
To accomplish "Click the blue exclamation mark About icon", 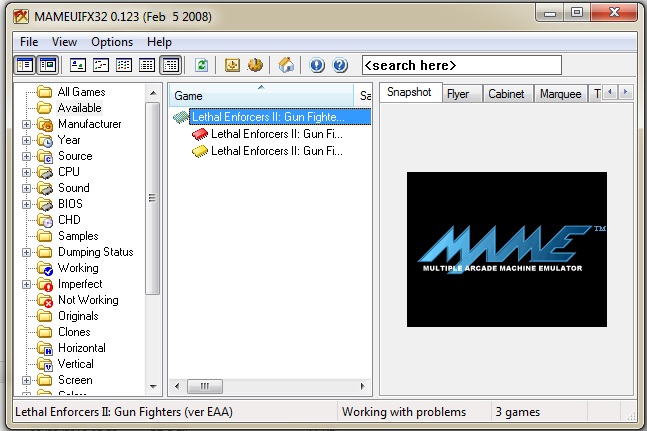I will [317, 65].
